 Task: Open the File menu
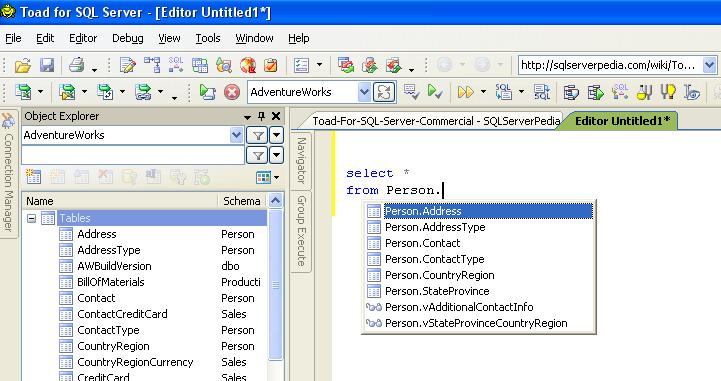13,38
